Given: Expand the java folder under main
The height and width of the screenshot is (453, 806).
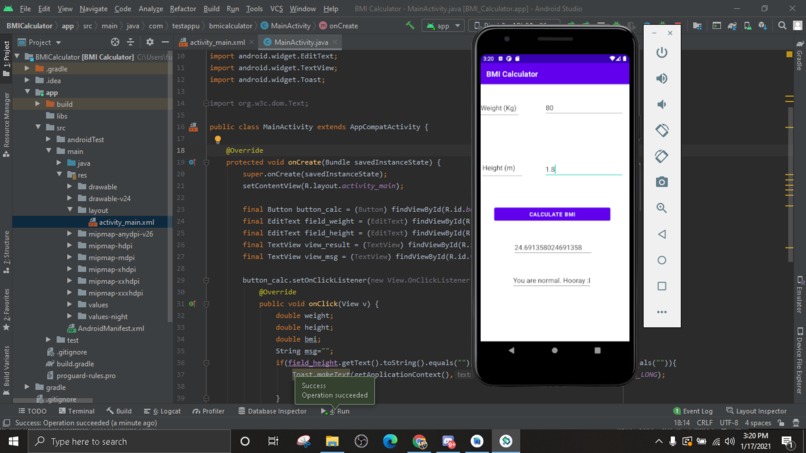Looking at the screenshot, I should click(59, 162).
